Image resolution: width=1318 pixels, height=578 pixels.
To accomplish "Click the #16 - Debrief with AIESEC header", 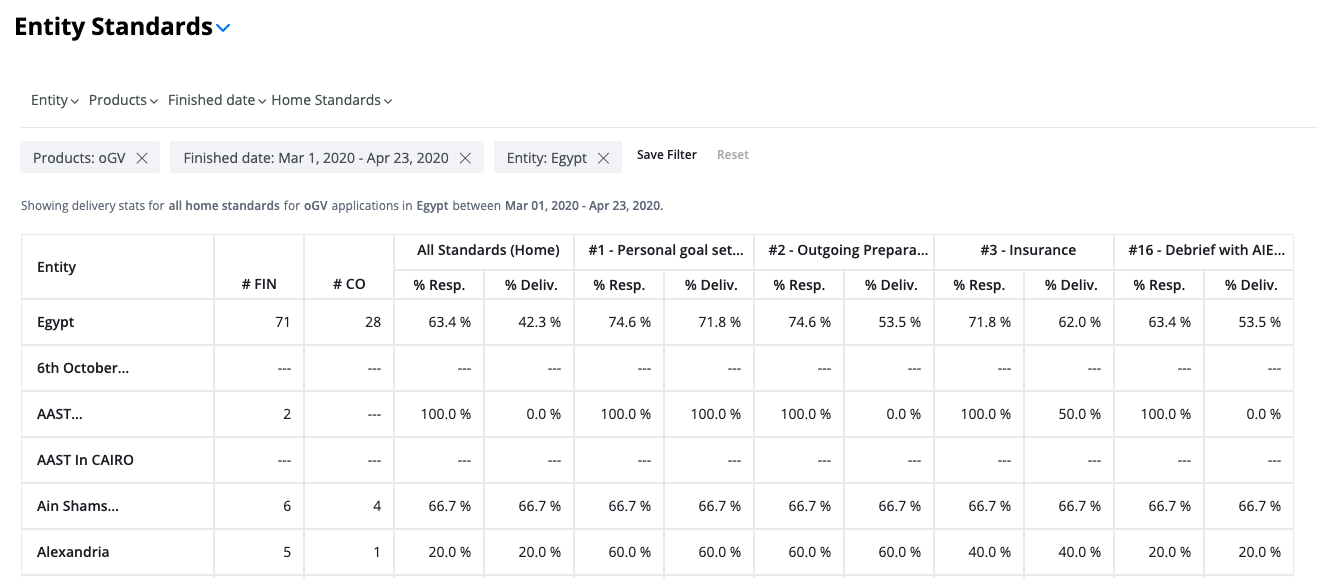I will (x=1204, y=250).
